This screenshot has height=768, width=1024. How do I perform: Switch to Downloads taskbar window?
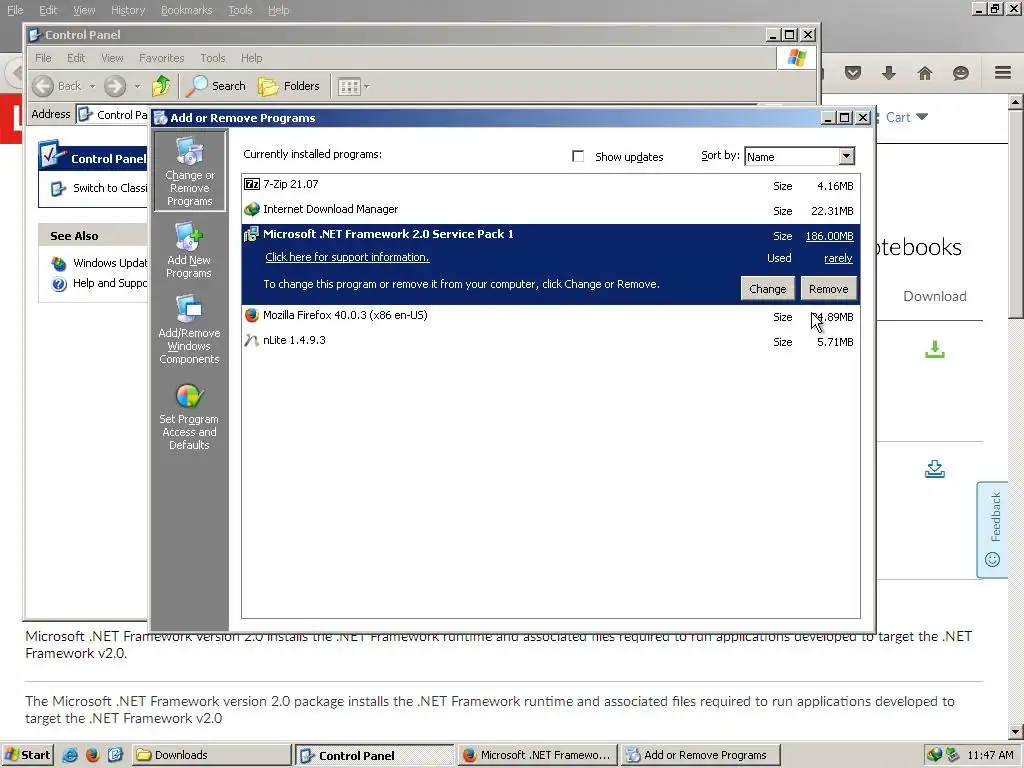[x=212, y=755]
